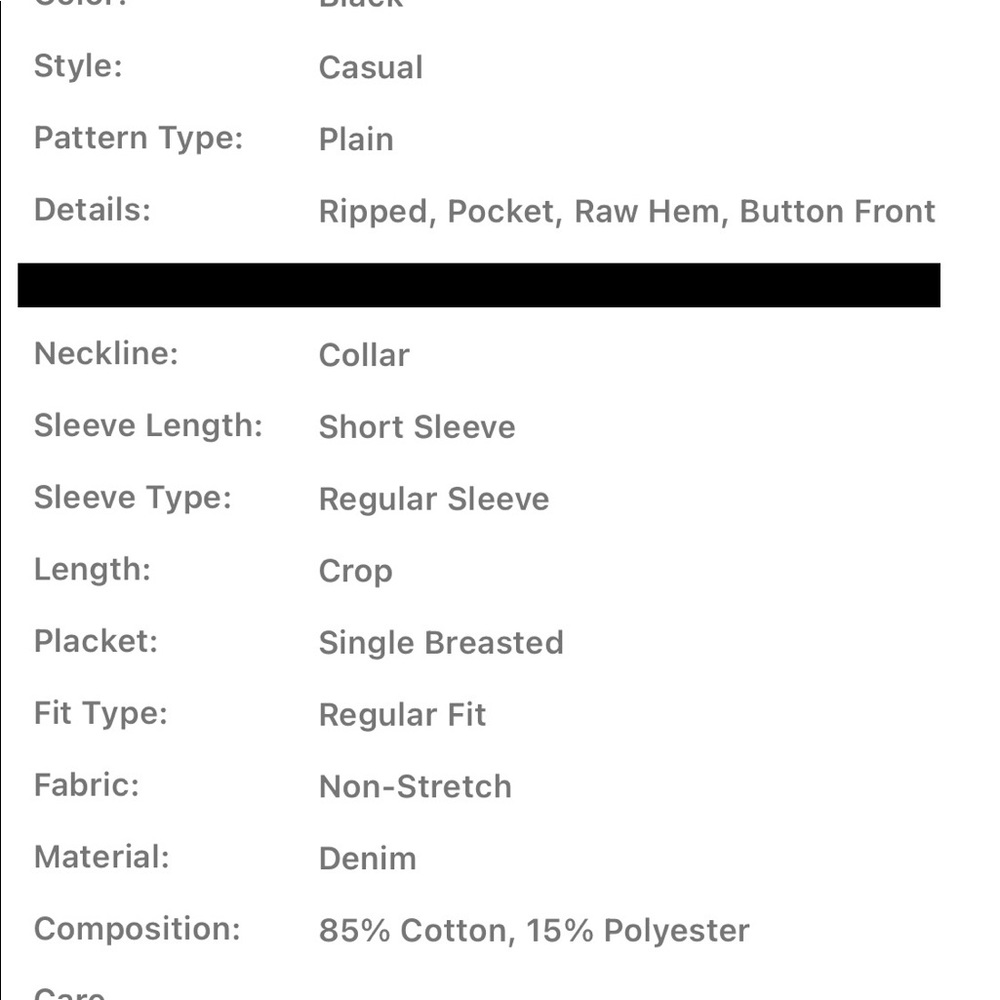This screenshot has width=1000, height=1000.
Task: Select the "Casual" style value
Action: point(371,68)
